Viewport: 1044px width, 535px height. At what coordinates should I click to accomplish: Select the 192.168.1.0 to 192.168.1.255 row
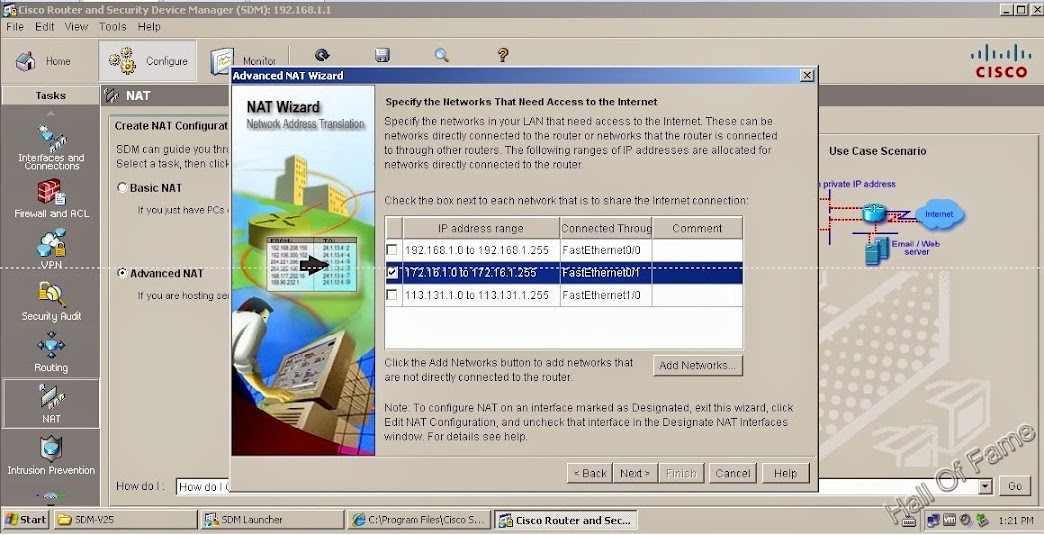pos(564,250)
